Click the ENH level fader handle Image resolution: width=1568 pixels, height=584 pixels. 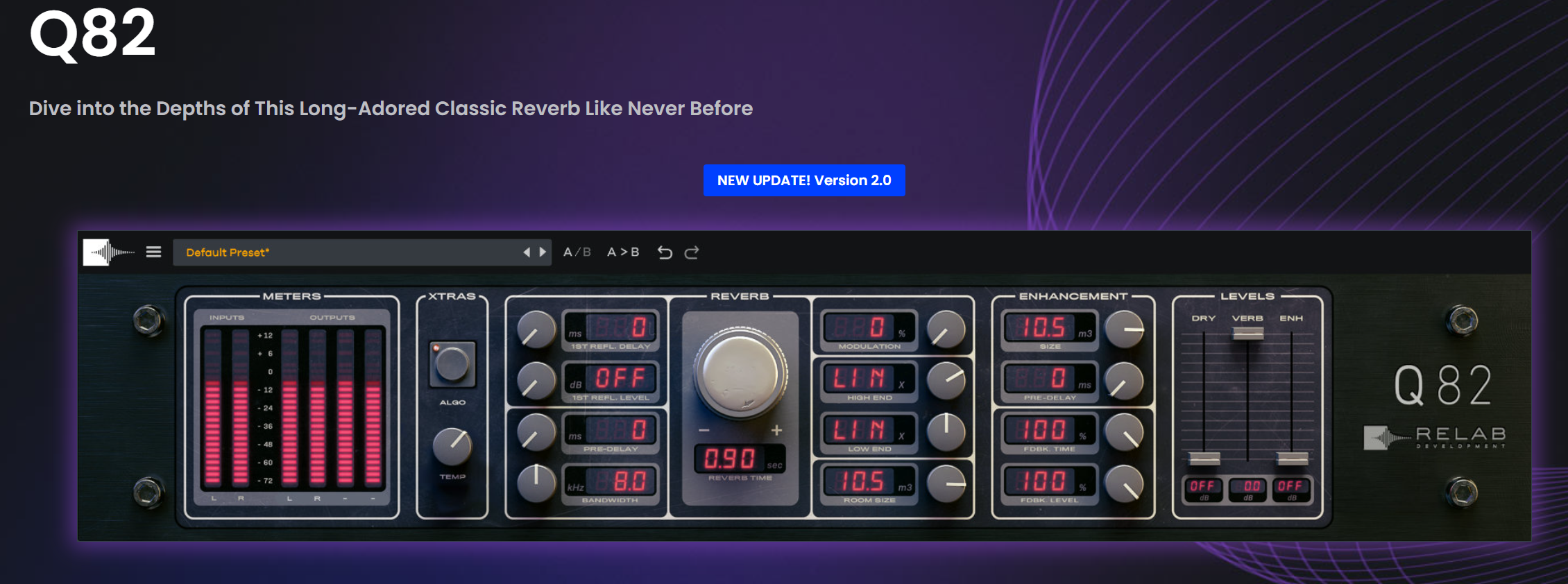tap(1293, 458)
